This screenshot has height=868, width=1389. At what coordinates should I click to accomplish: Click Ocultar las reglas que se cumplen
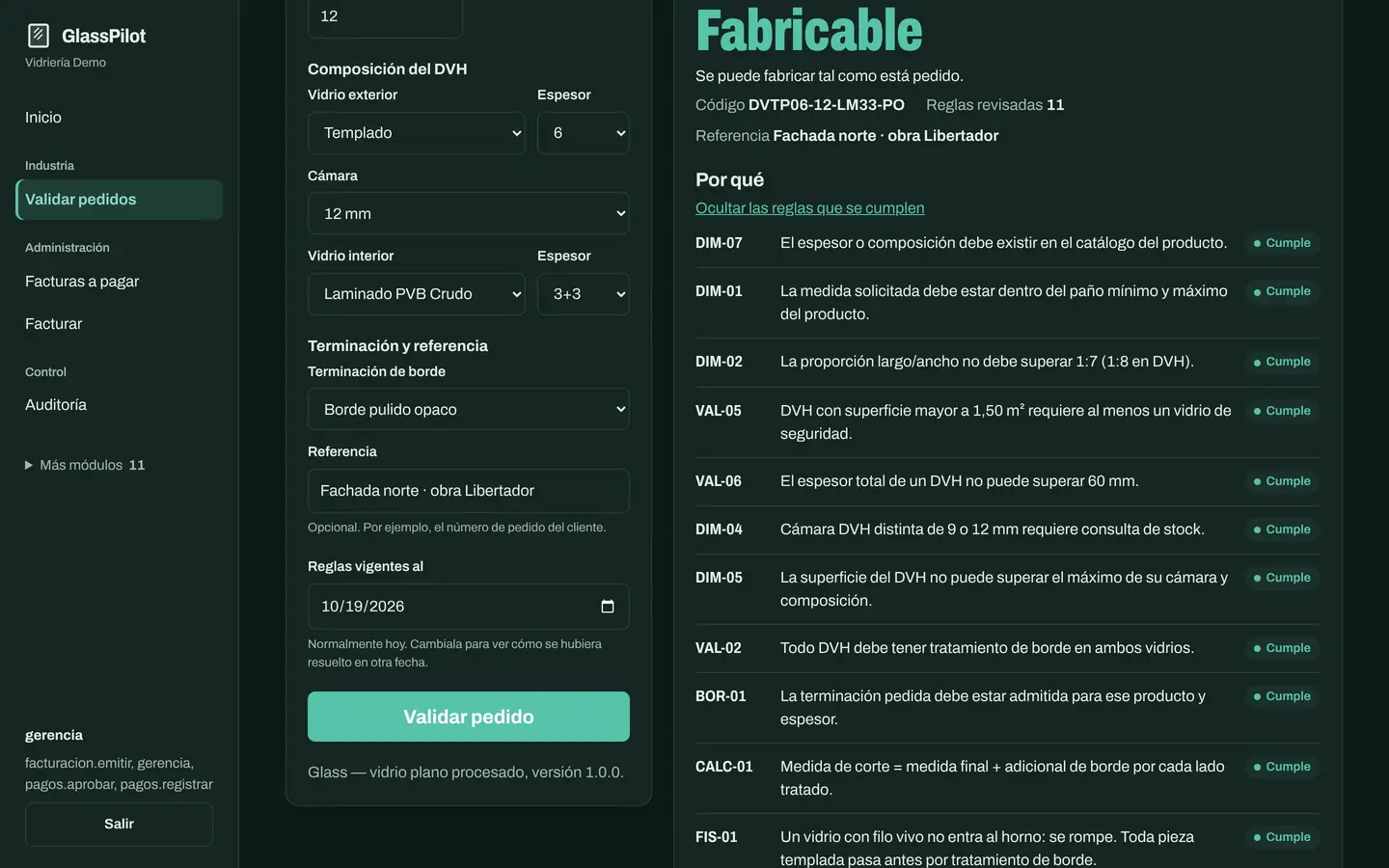coord(810,208)
